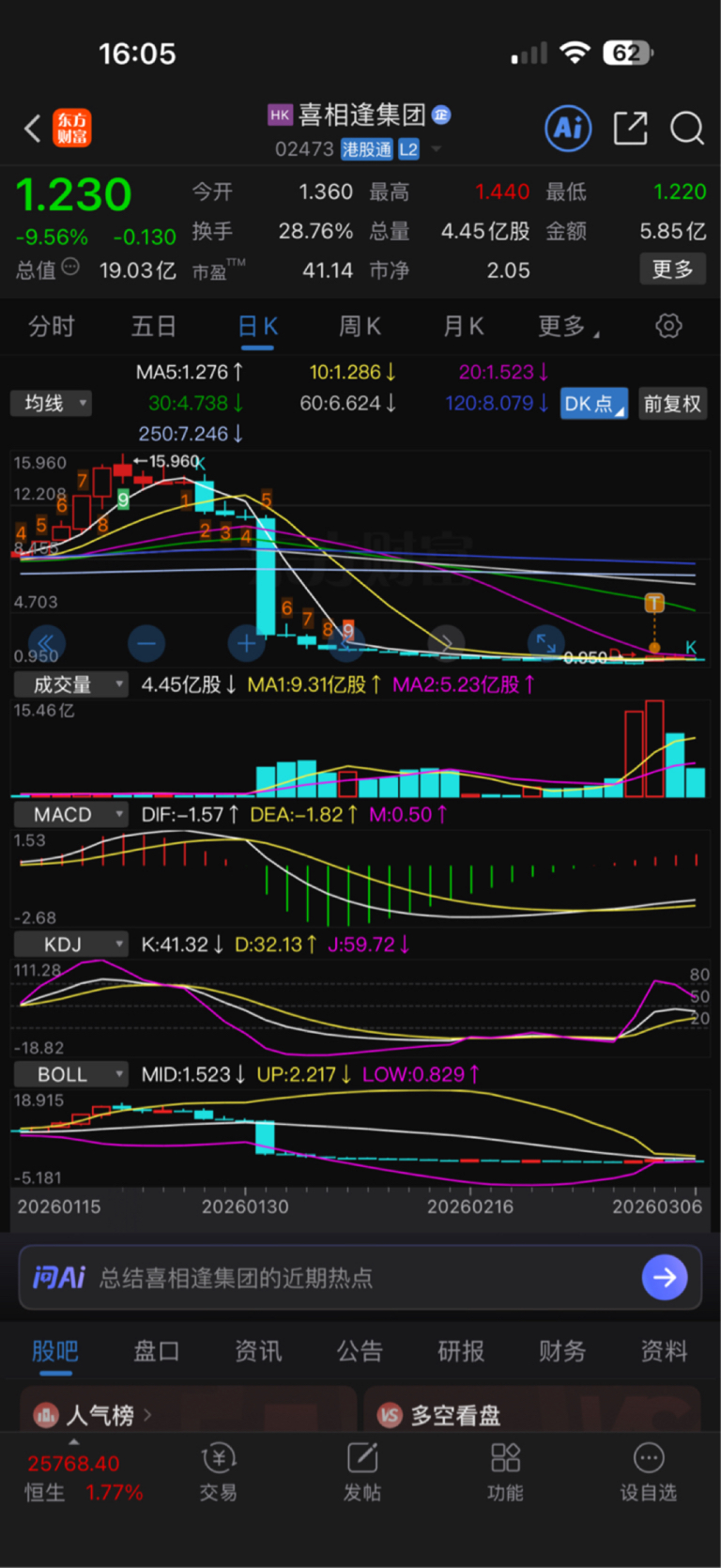Open the 资料 tab
This screenshot has height=1568, width=721.
pyautogui.click(x=664, y=1351)
